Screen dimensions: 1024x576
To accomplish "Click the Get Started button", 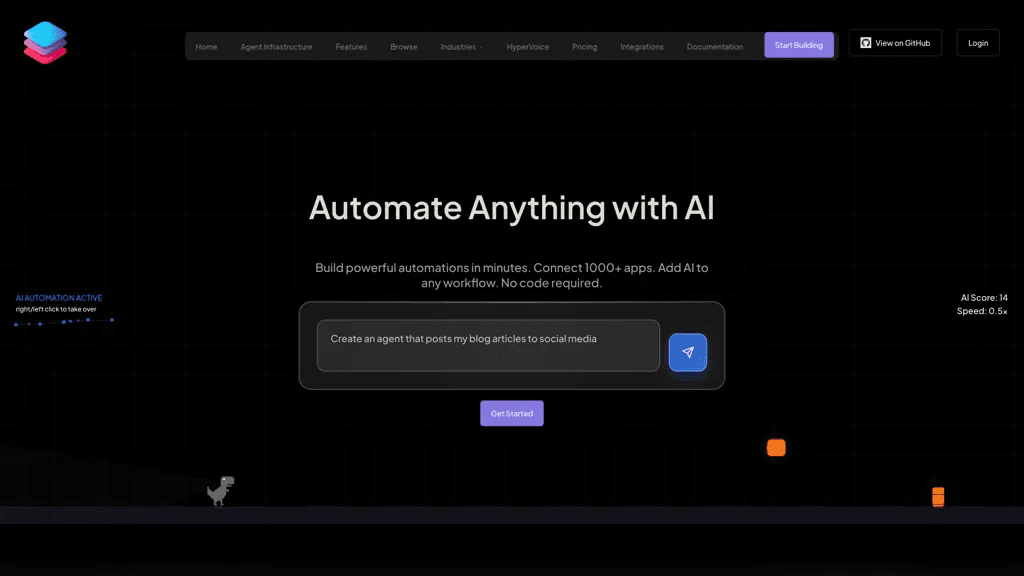I will [512, 413].
